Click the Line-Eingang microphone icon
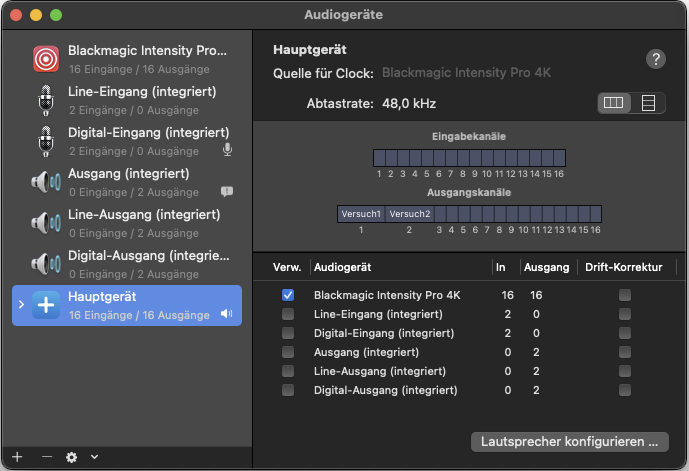689x471 pixels. click(46, 100)
